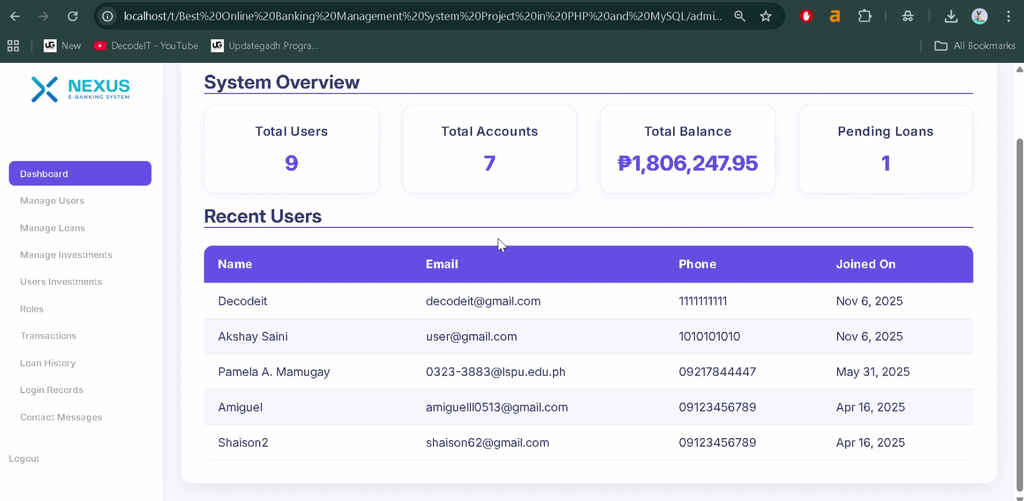
Task: Click the address bar URL
Action: [x=423, y=16]
